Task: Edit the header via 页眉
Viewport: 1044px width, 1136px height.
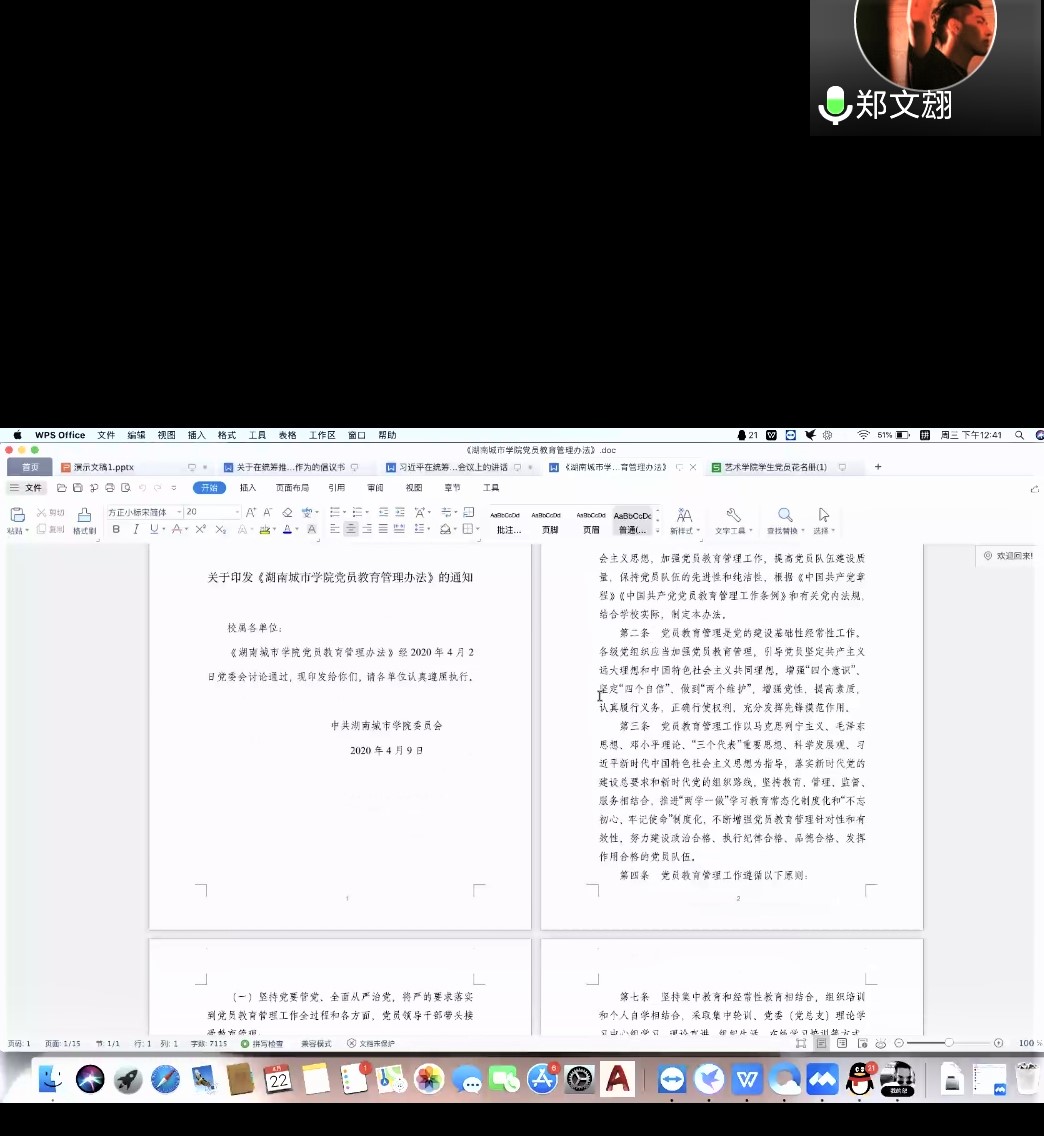Action: (588, 528)
